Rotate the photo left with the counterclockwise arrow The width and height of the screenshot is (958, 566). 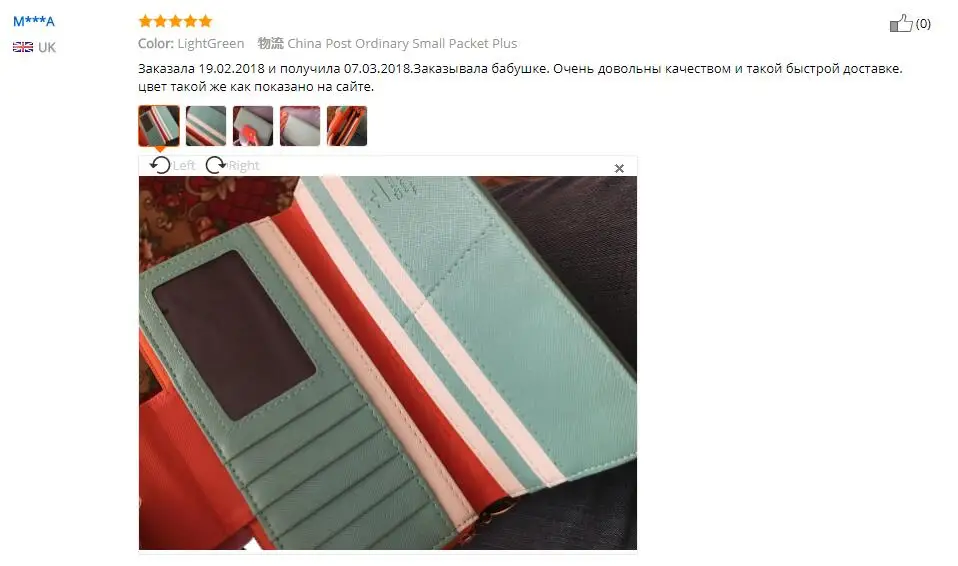tap(160, 165)
